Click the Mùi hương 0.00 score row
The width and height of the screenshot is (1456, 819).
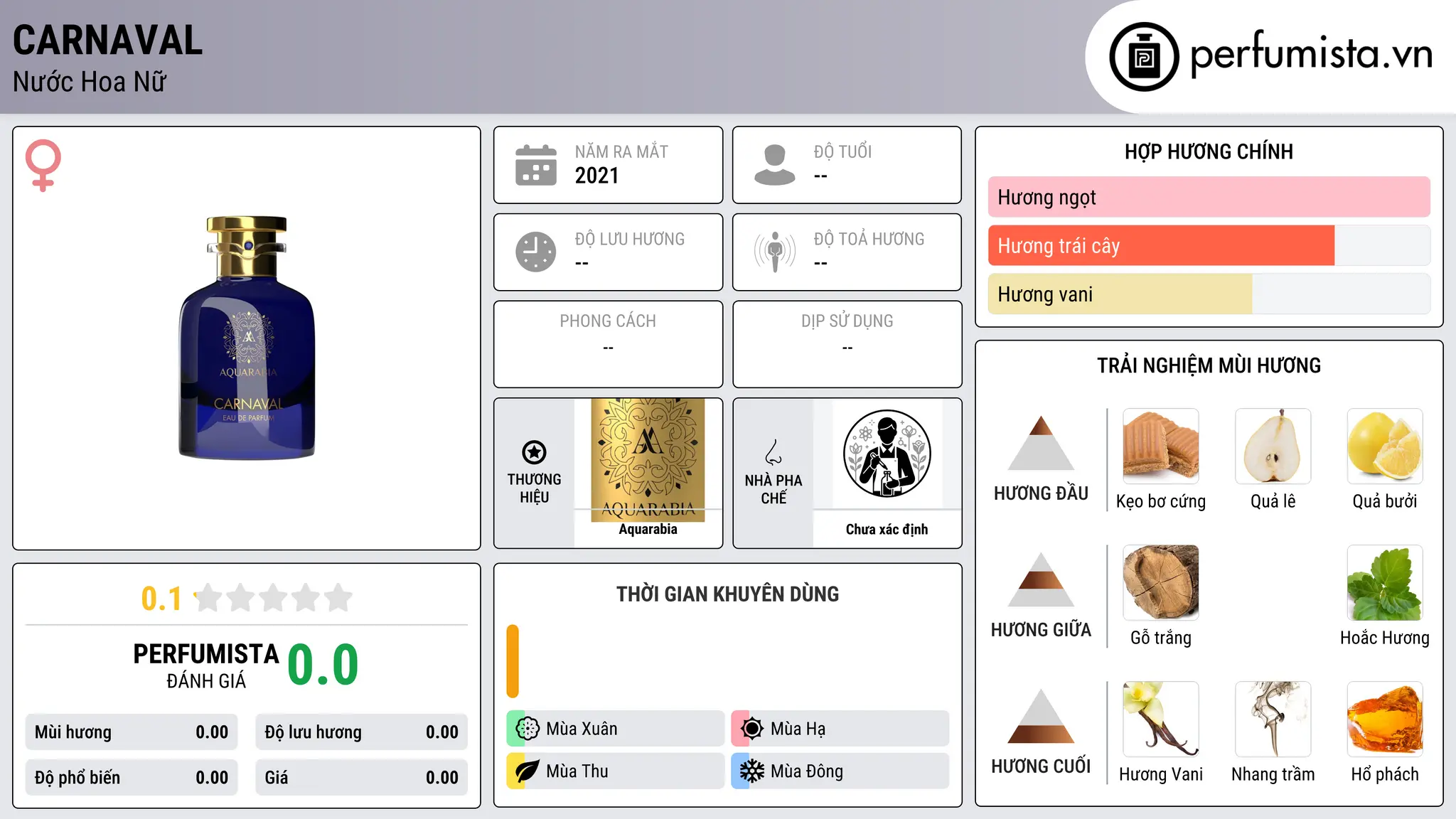pyautogui.click(x=132, y=732)
